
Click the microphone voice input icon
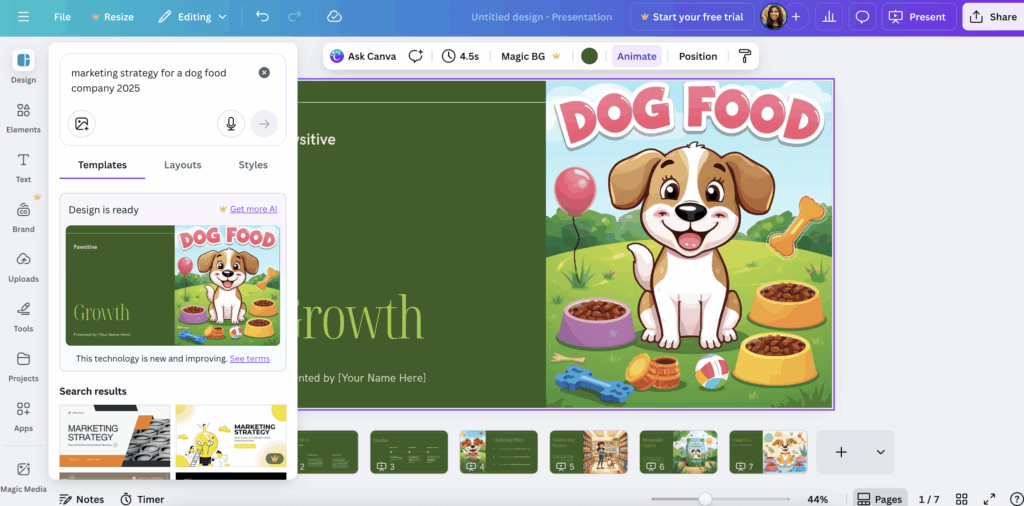(231, 124)
